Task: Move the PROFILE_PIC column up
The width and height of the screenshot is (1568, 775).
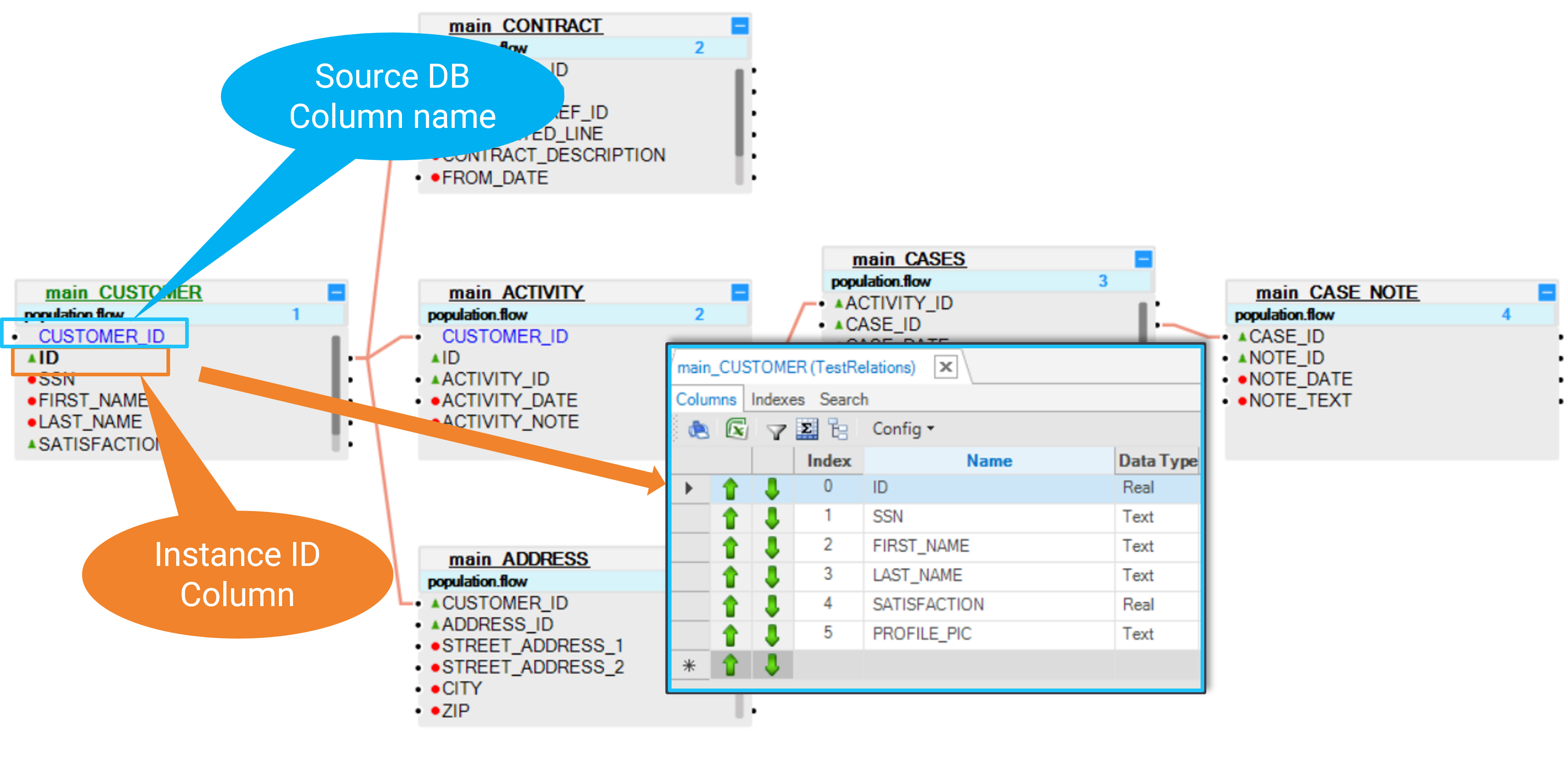Action: coord(730,635)
